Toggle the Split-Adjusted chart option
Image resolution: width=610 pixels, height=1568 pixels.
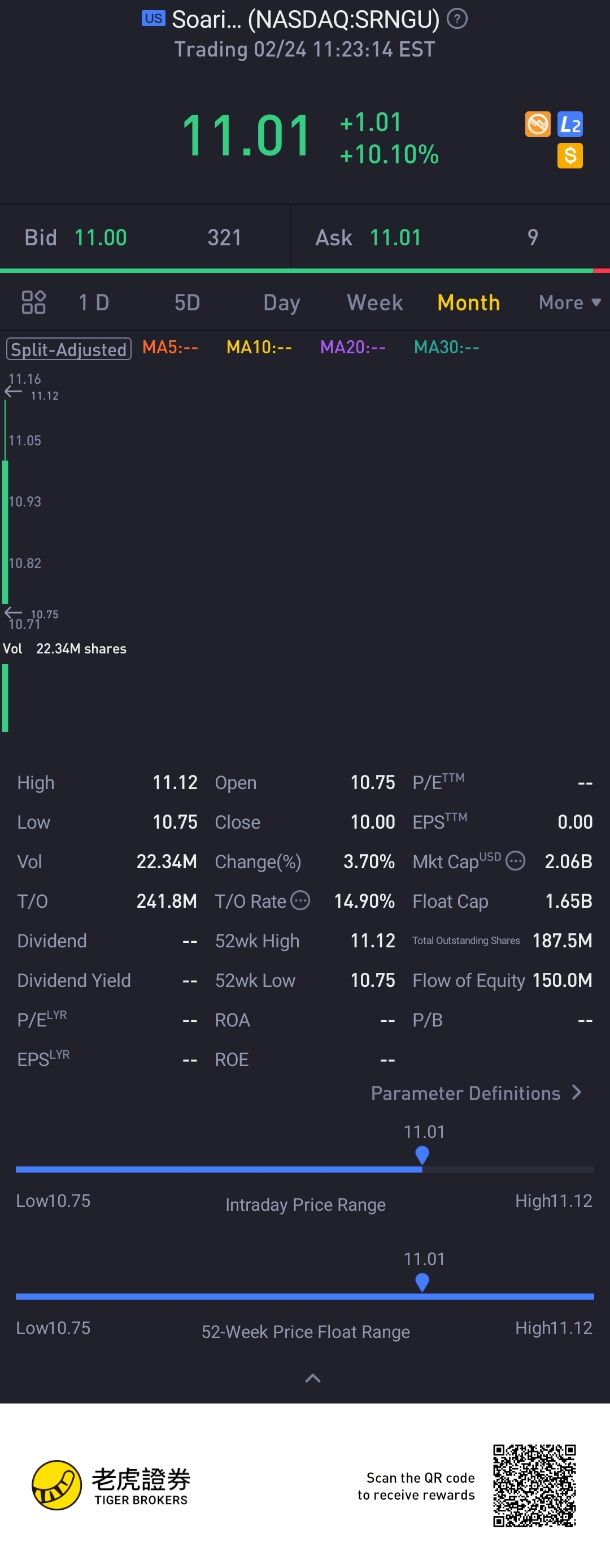(69, 349)
